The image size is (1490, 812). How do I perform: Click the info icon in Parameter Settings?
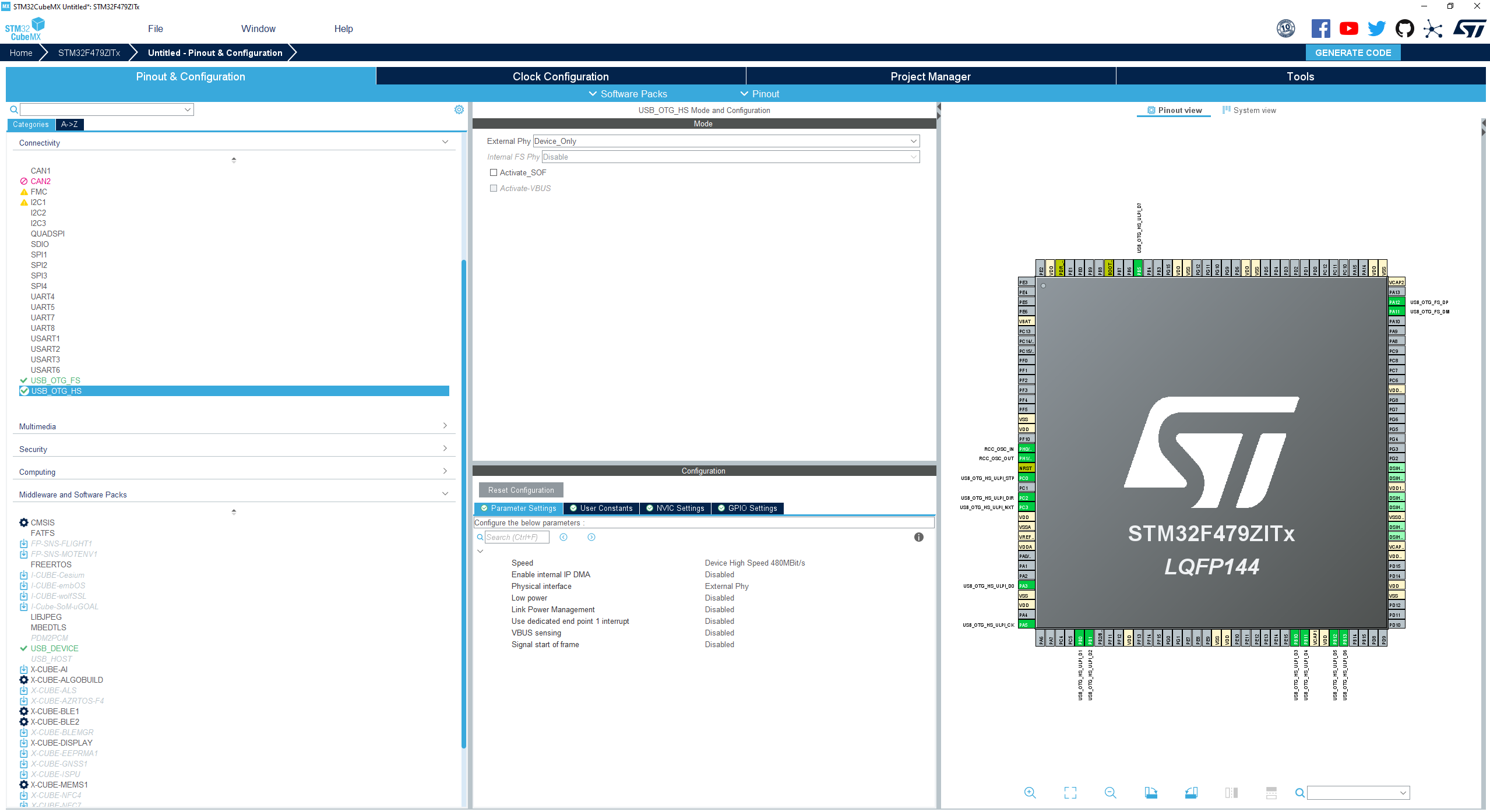[x=919, y=537]
